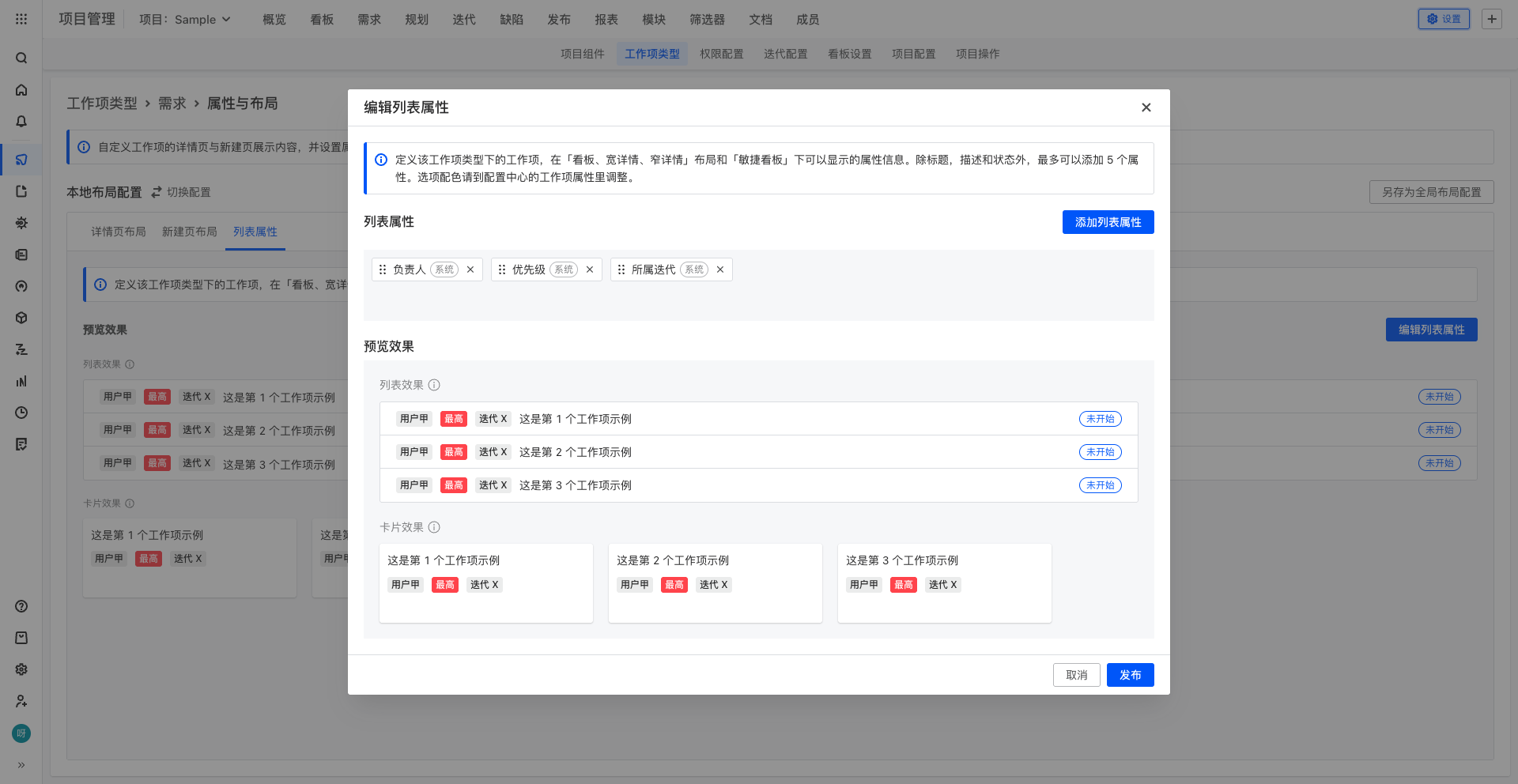Open the cube icon in sidebar

tap(21, 318)
